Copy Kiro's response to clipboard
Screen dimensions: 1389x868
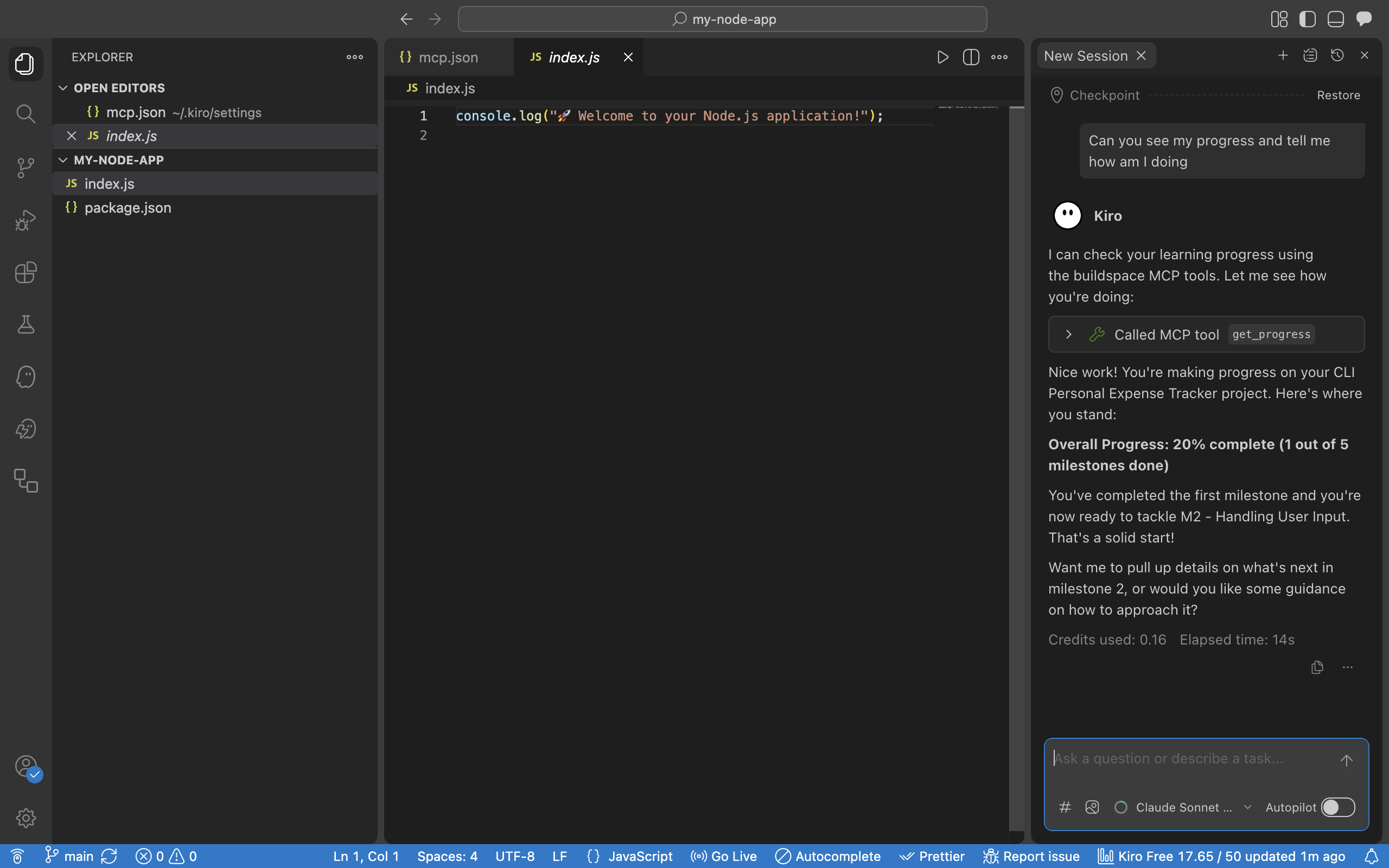click(1317, 667)
